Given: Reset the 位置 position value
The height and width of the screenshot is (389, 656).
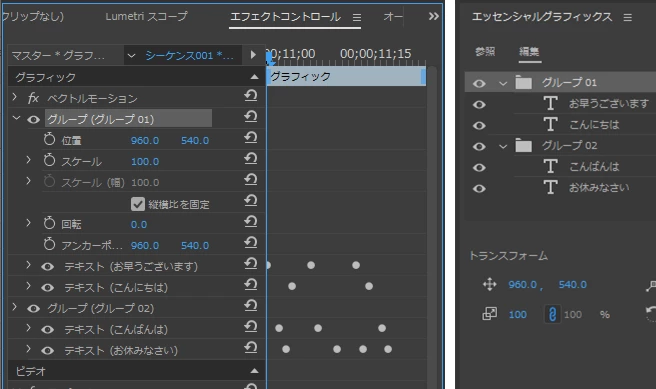Looking at the screenshot, I should tap(251, 138).
